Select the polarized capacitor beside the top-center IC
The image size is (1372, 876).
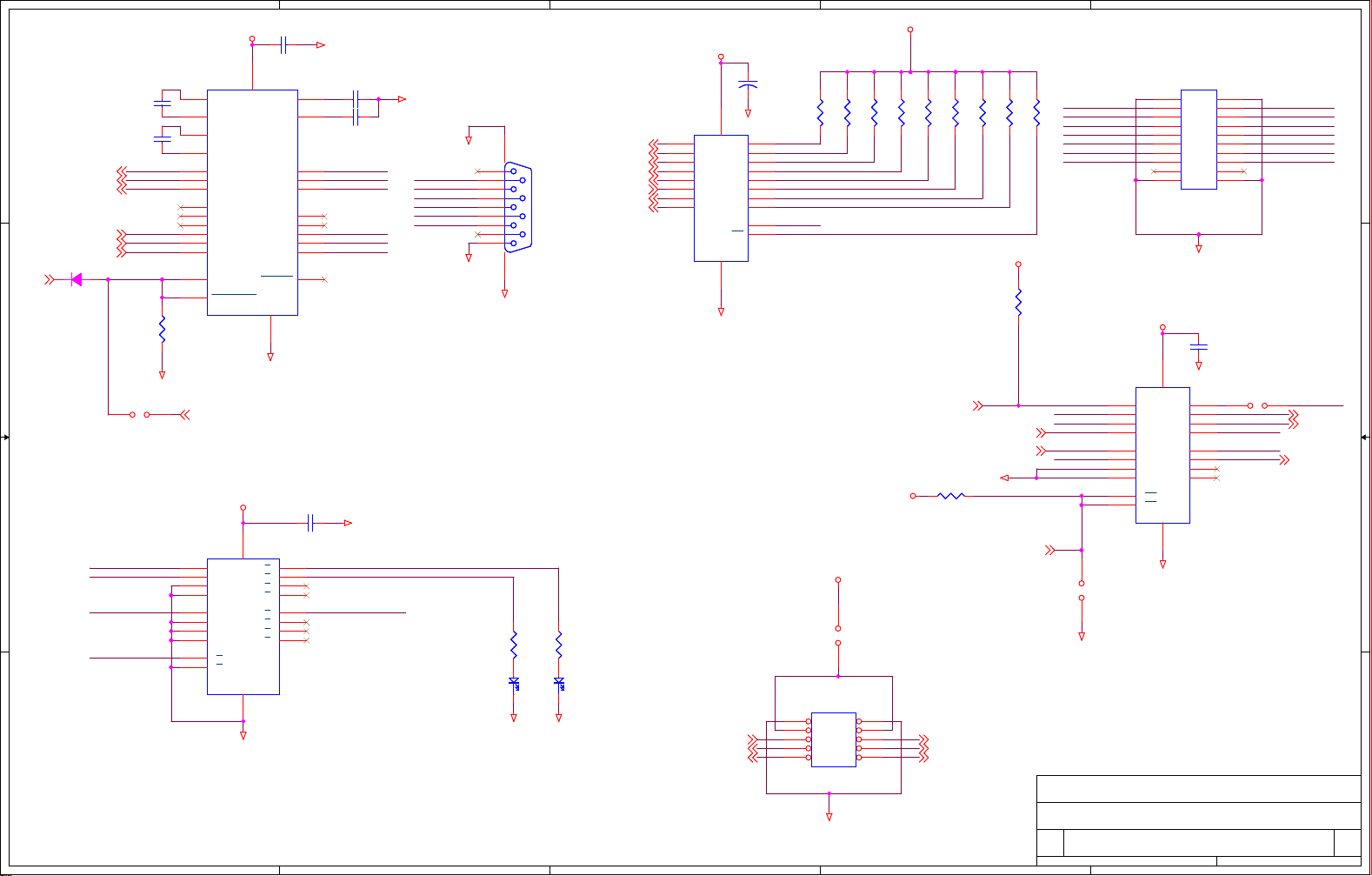[x=748, y=85]
